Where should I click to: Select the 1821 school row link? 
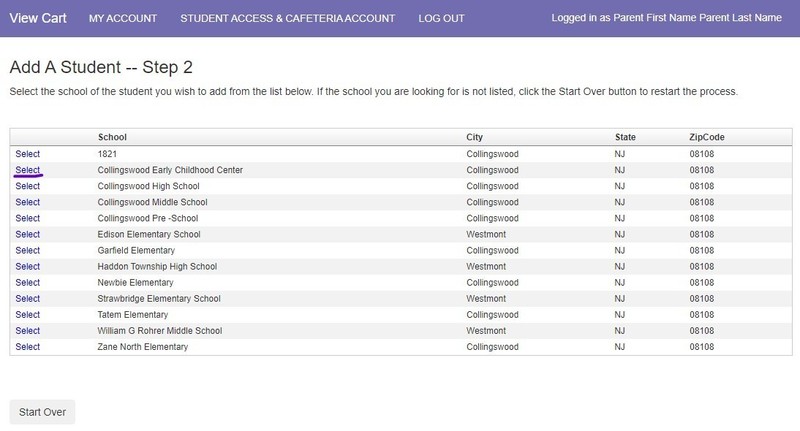(28, 154)
